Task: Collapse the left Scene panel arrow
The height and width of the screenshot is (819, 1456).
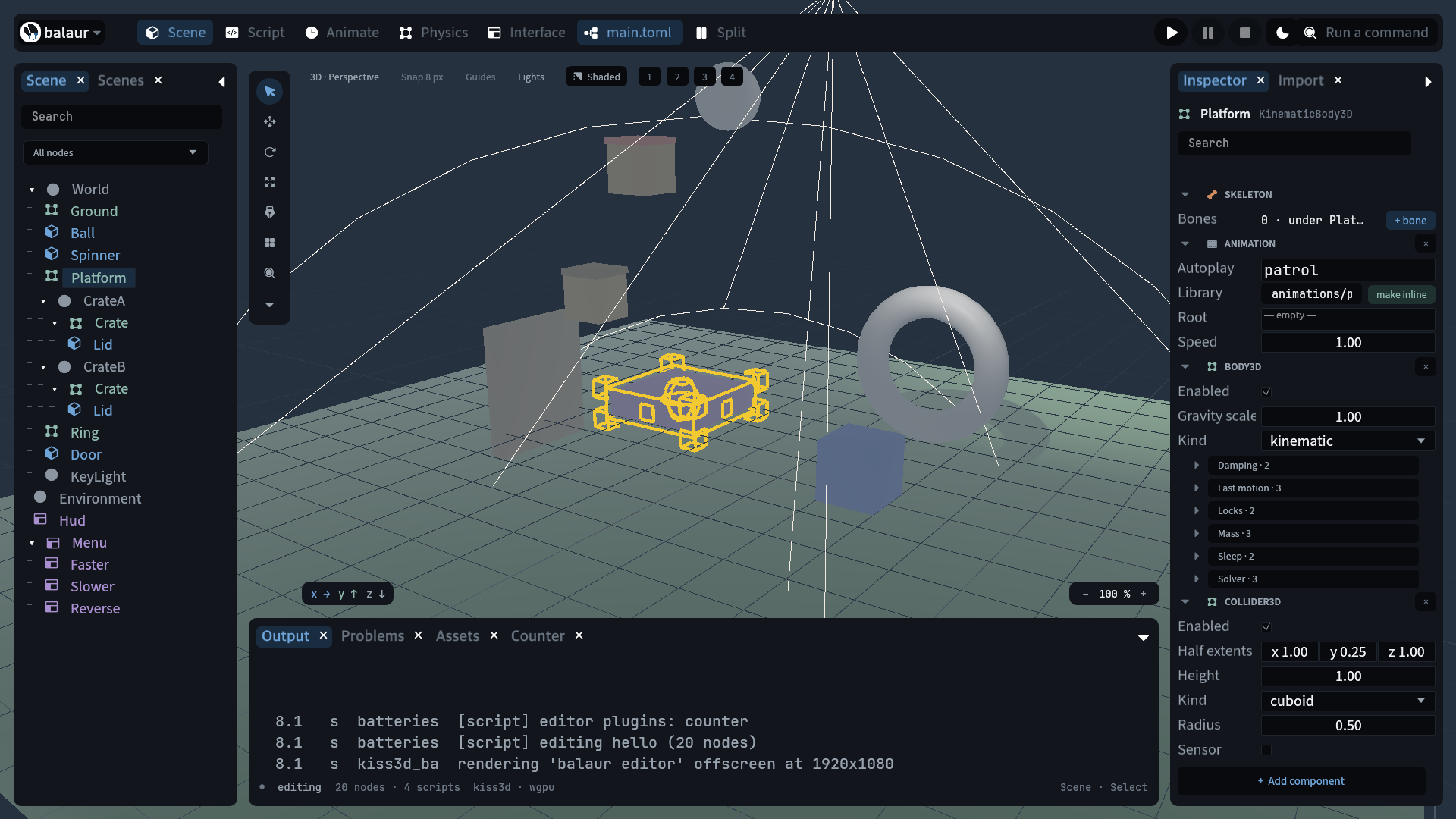Action: point(221,82)
